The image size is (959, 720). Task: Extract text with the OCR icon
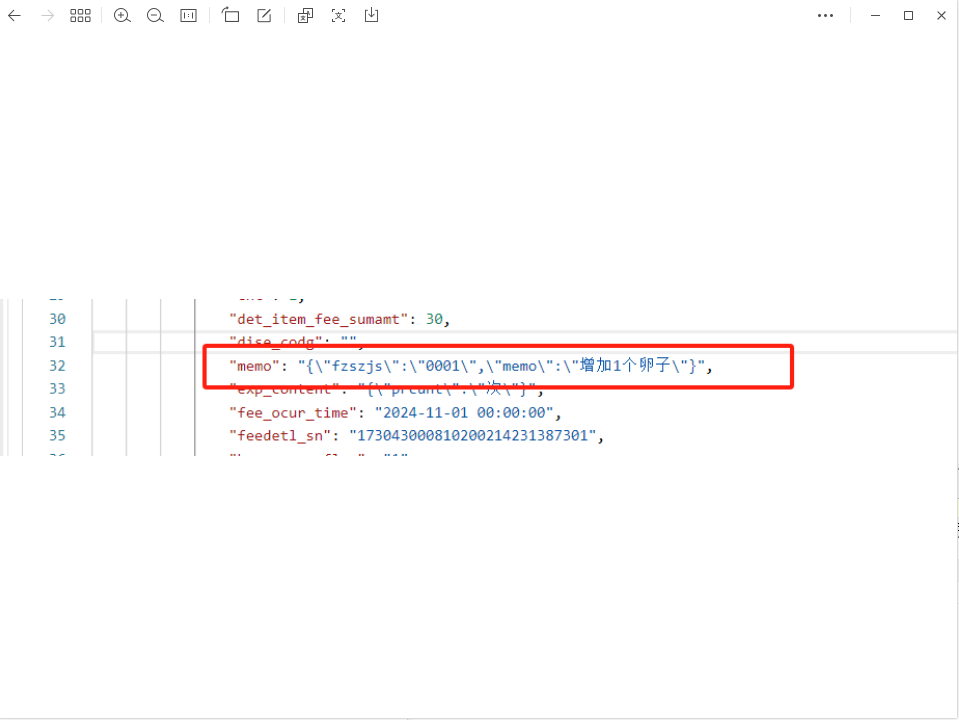coord(338,16)
